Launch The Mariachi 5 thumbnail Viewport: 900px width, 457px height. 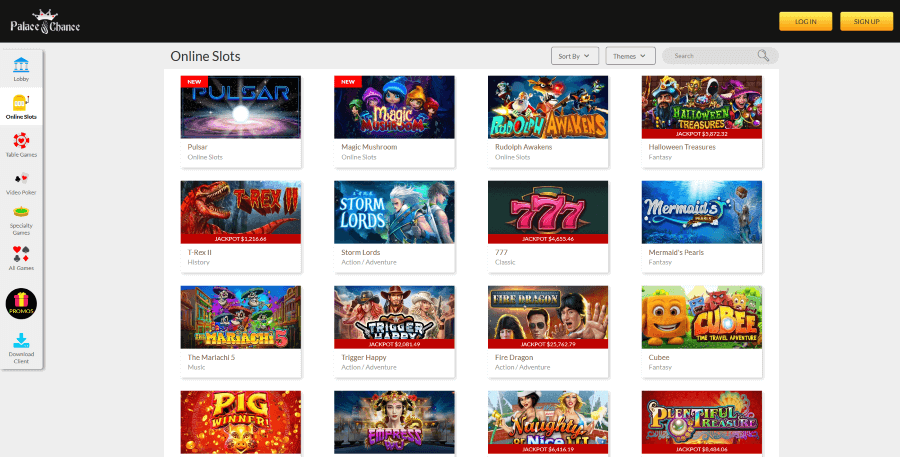(x=240, y=317)
